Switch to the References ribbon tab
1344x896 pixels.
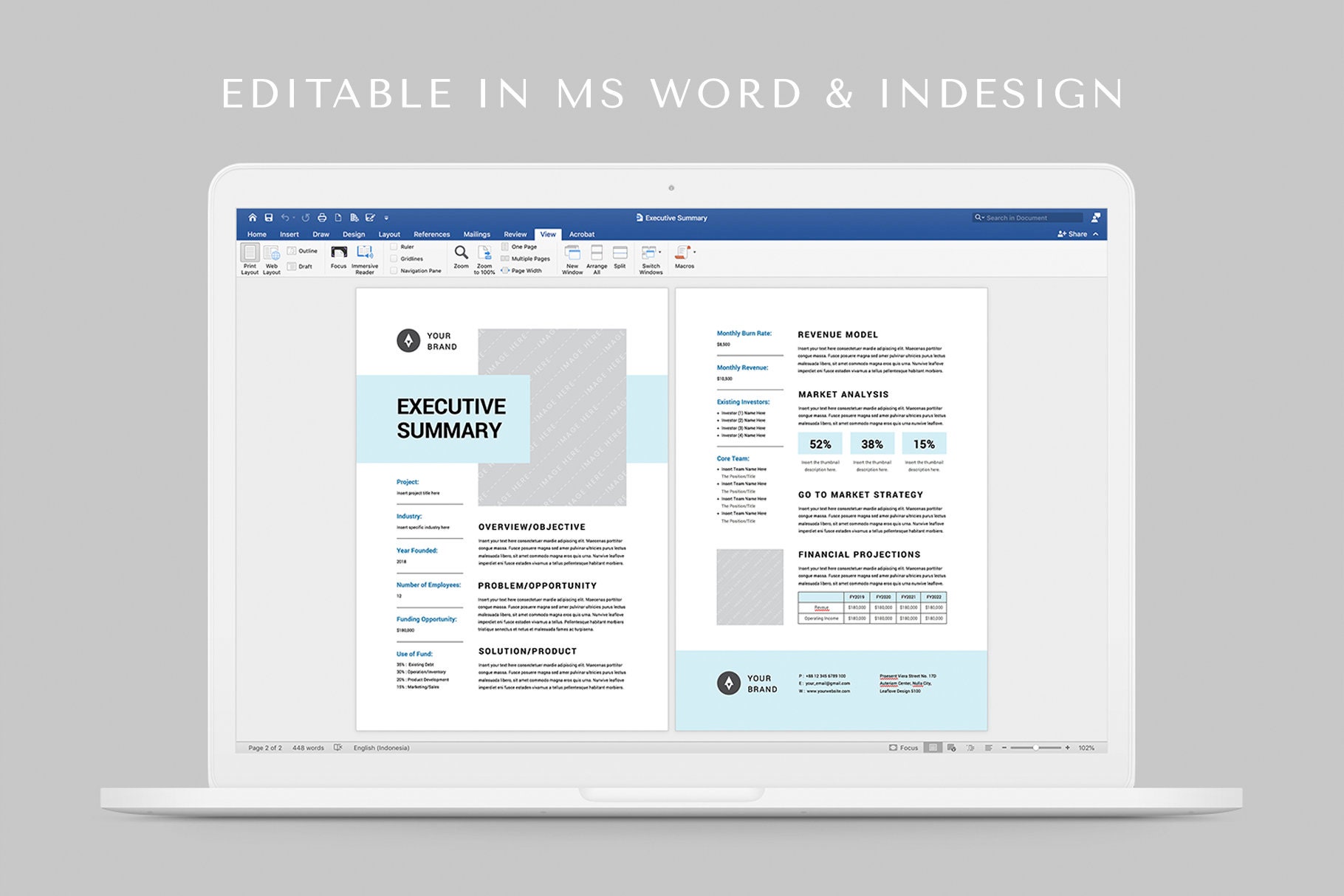431,234
